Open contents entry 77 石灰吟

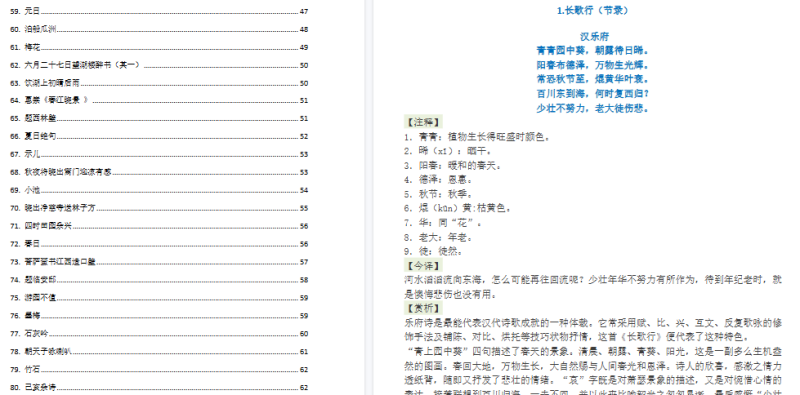tap(159, 334)
